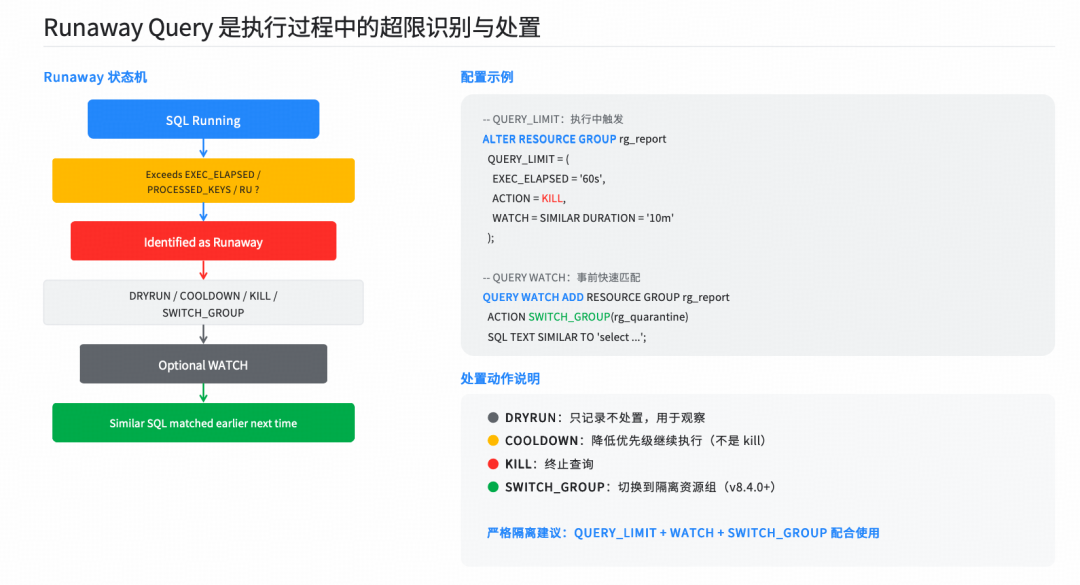Click the -- QUERY_LIMIT comment line

click(553, 119)
